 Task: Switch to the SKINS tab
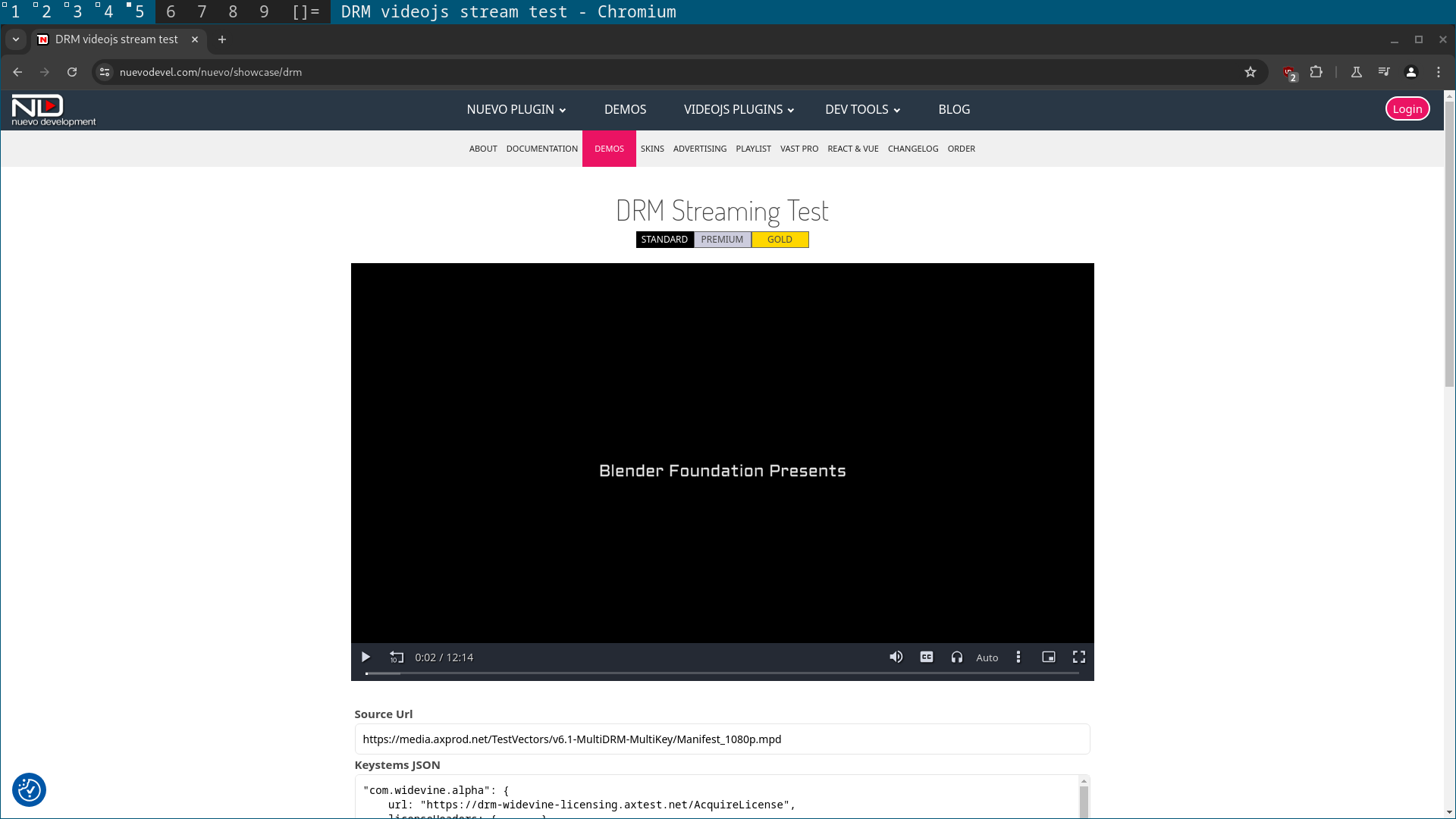tap(652, 149)
